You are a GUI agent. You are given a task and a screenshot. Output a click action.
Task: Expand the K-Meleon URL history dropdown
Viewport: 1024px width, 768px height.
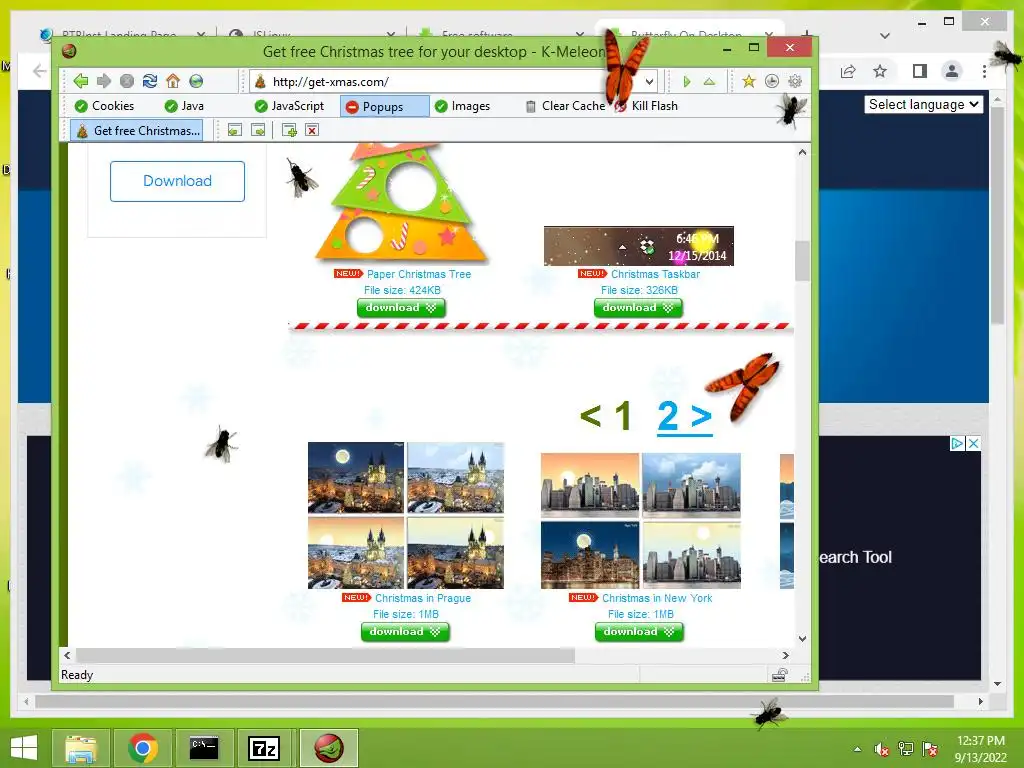[x=649, y=82]
